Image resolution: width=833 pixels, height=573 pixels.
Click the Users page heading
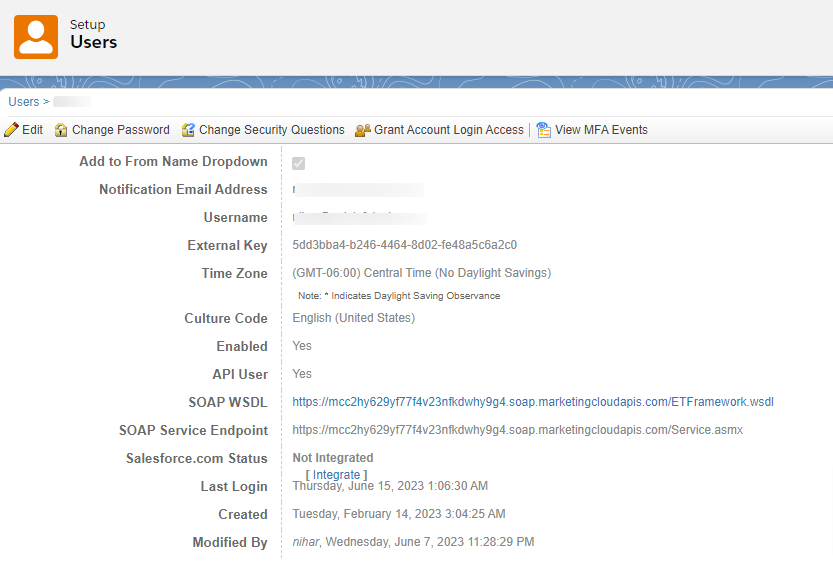click(94, 42)
